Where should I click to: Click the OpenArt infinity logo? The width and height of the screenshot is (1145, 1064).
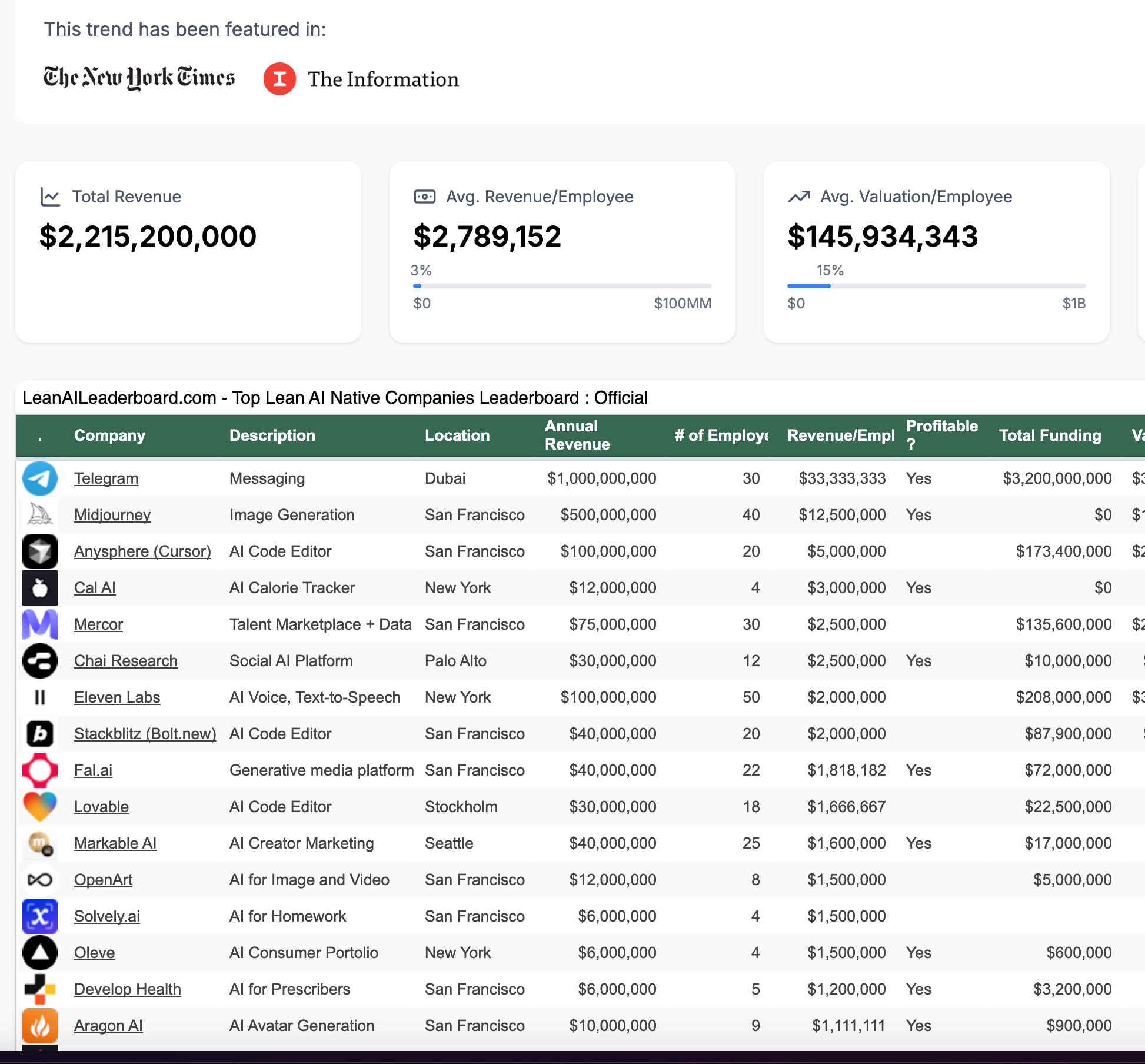(40, 880)
